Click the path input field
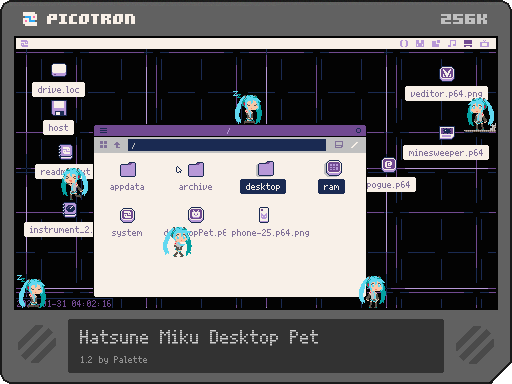The width and height of the screenshot is (512, 384). (x=227, y=145)
